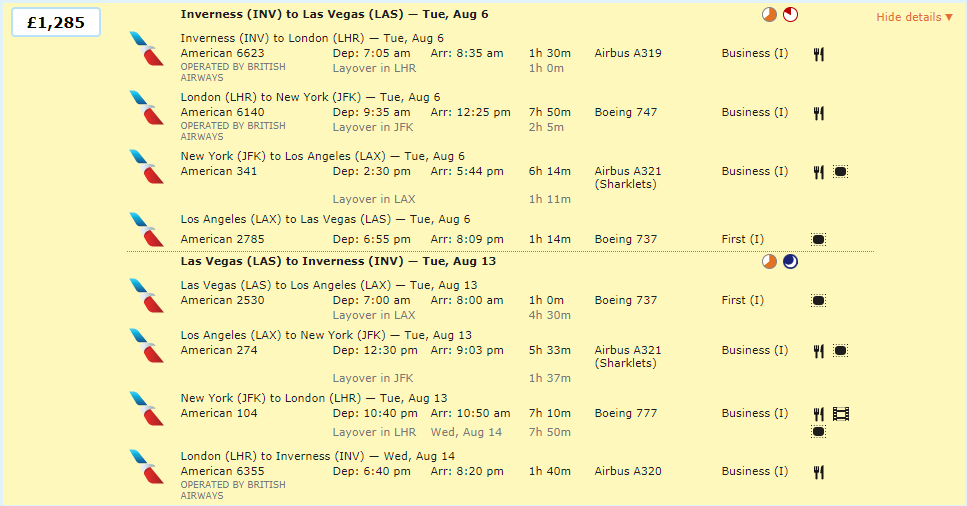Click the film icon for American 104
This screenshot has height=506, width=967.
pos(841,414)
